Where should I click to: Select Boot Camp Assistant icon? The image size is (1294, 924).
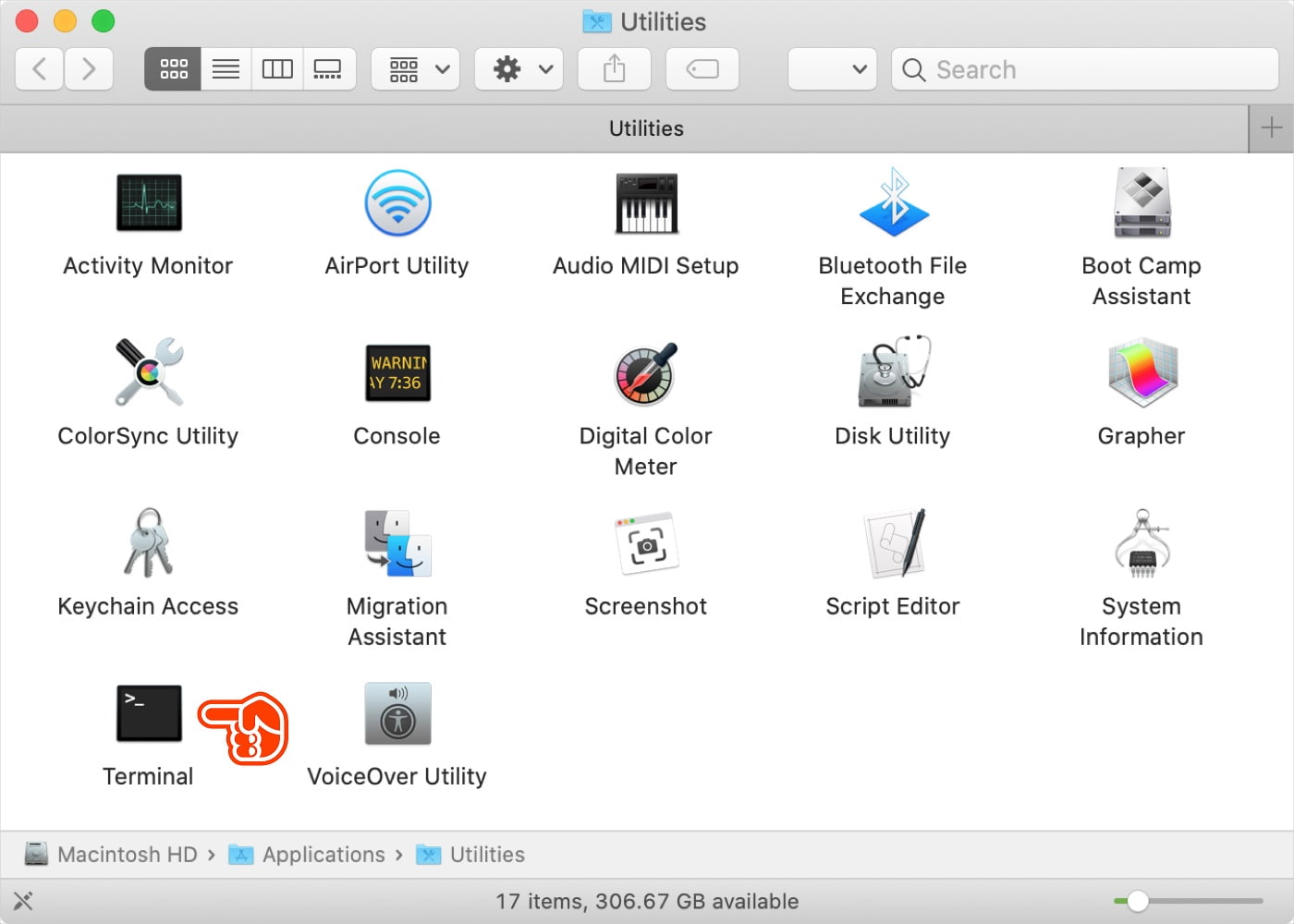(1142, 202)
